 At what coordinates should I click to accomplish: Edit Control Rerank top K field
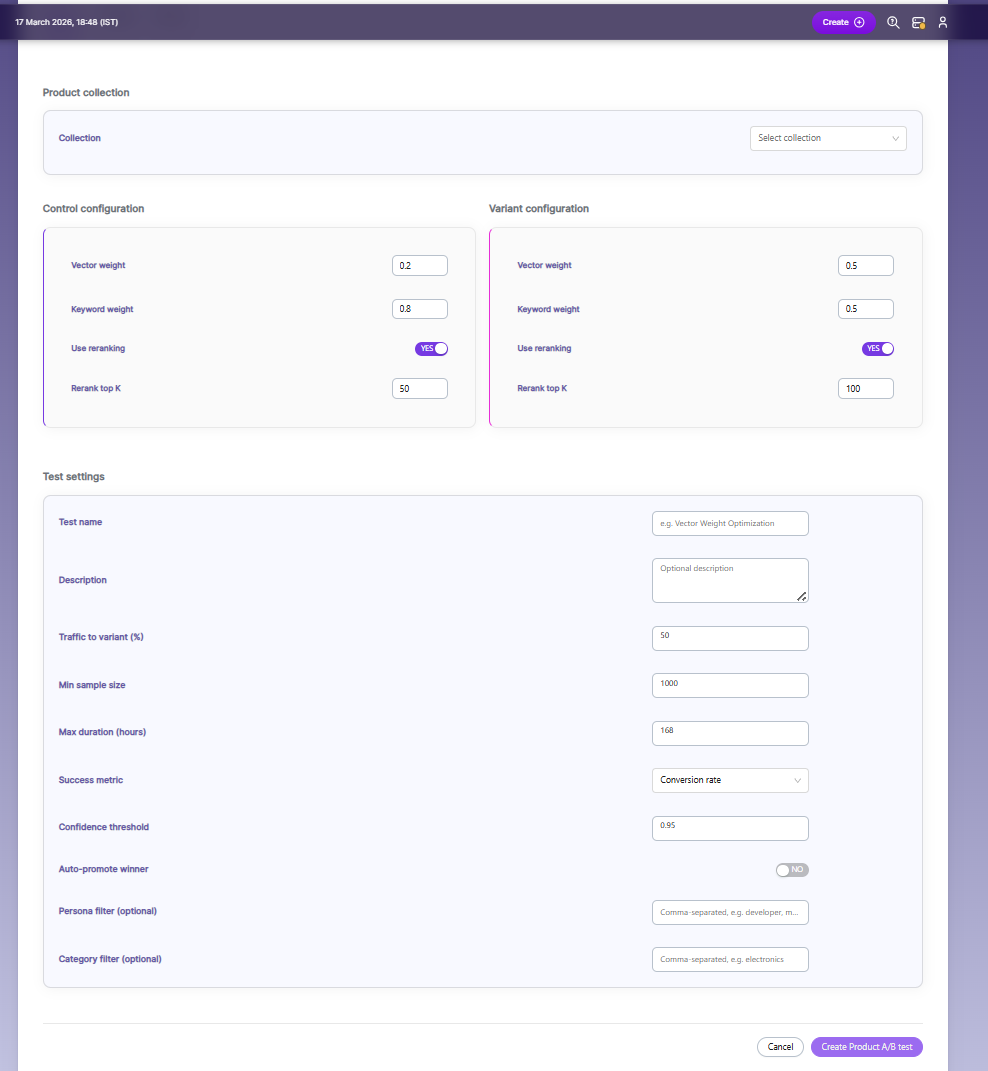tap(420, 389)
